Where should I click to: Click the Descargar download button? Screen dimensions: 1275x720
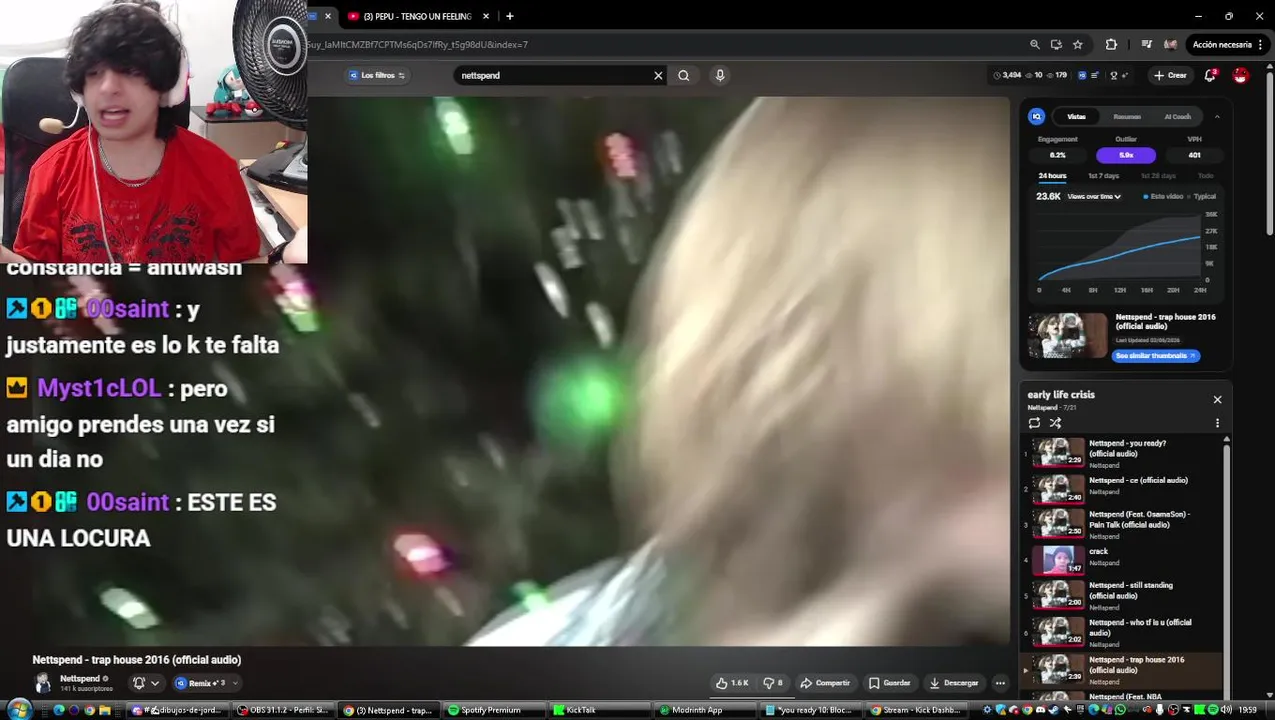pyautogui.click(x=953, y=683)
